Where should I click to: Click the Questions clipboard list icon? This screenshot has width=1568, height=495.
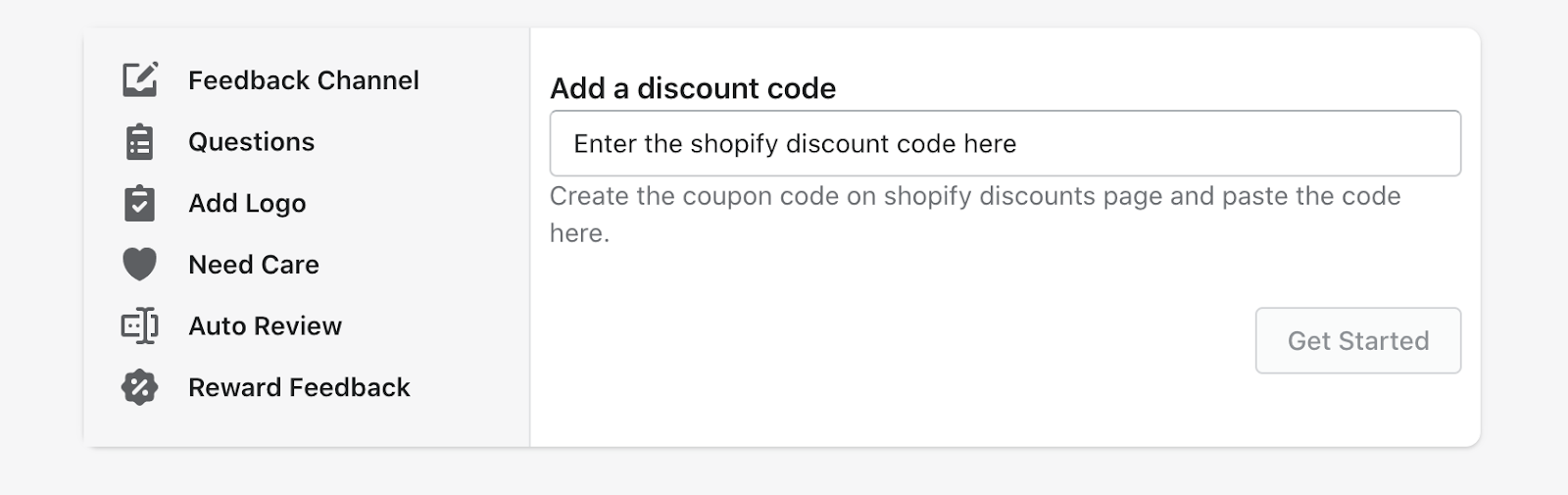139,142
